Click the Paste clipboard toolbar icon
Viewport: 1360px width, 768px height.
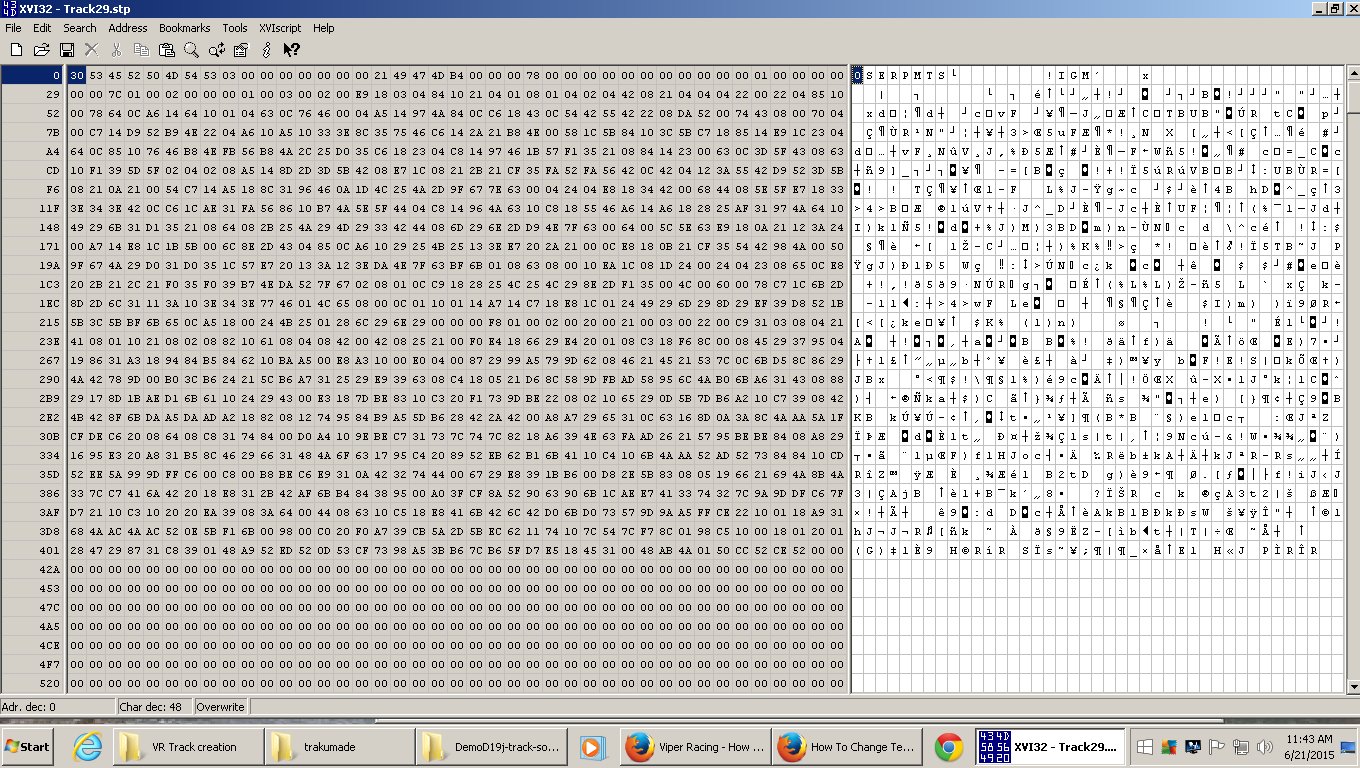tap(166, 49)
